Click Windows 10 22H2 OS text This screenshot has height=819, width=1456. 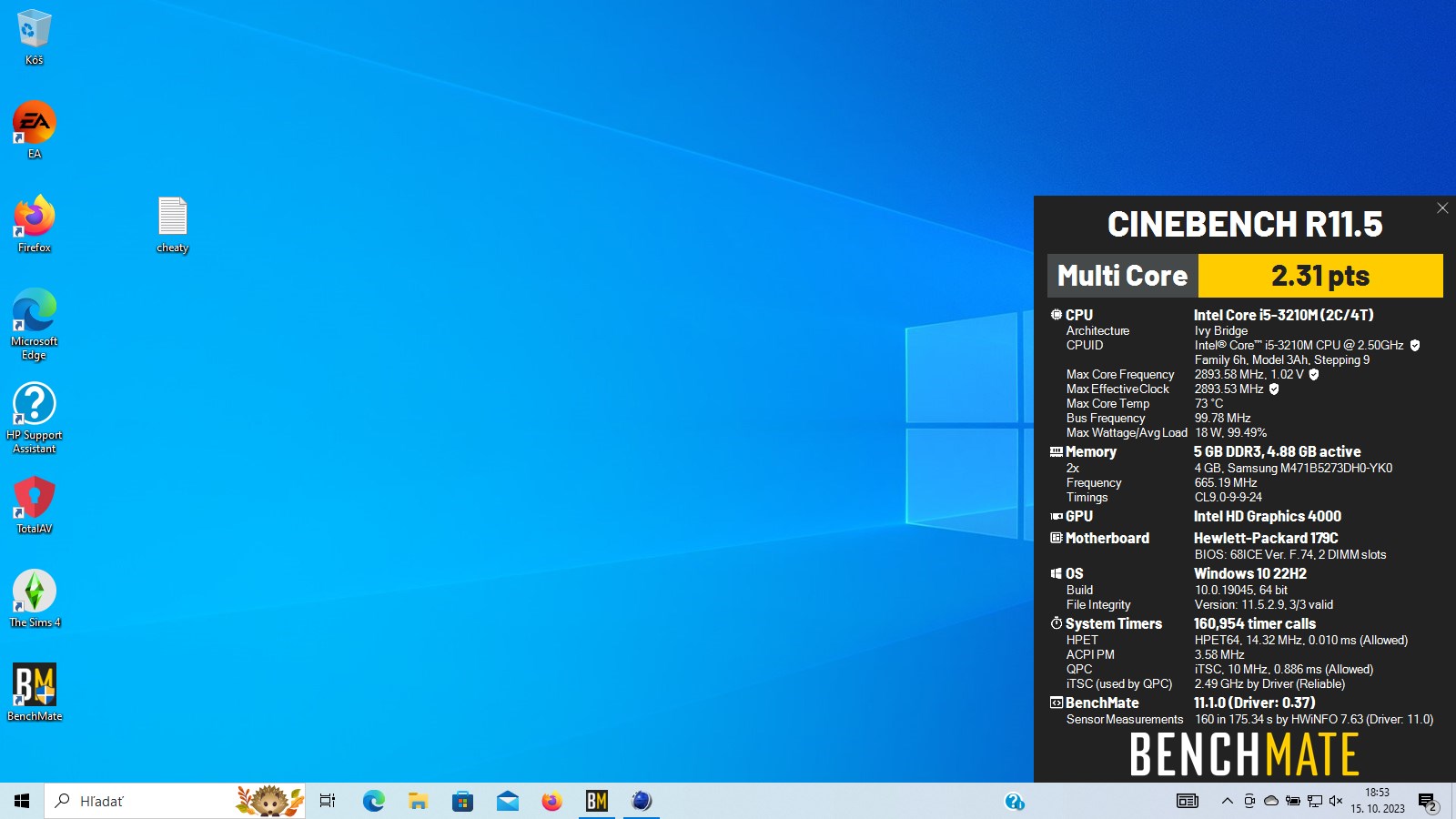(1250, 573)
